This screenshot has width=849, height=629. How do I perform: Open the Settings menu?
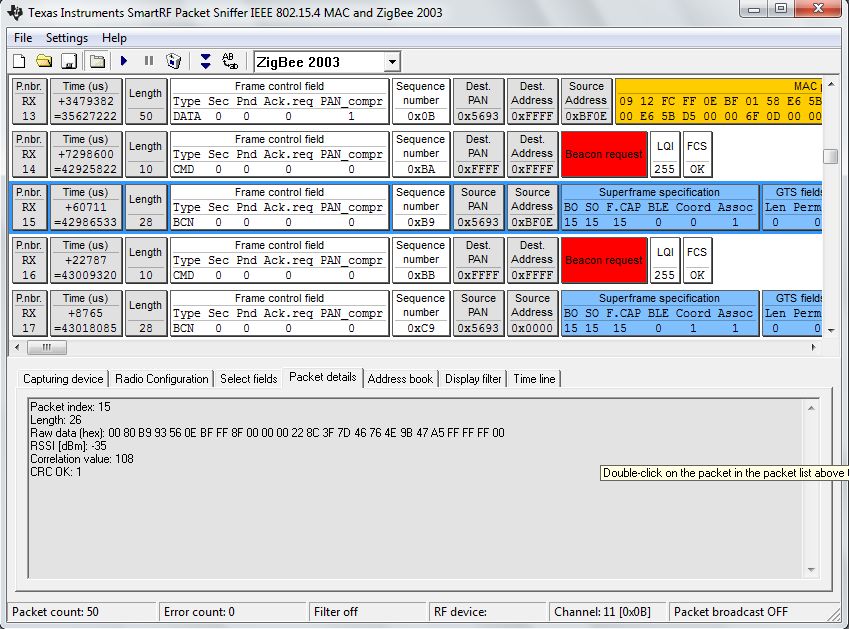point(67,38)
